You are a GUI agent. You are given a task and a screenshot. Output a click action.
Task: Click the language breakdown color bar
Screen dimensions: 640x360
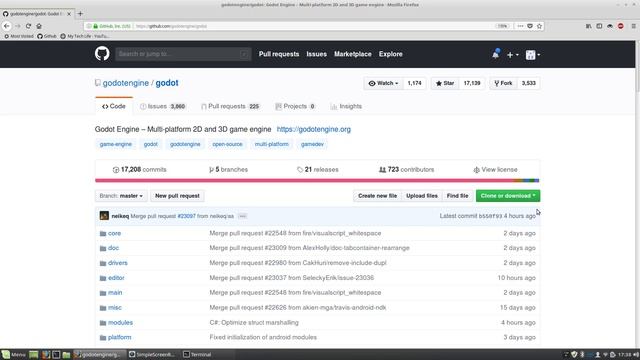(317, 180)
